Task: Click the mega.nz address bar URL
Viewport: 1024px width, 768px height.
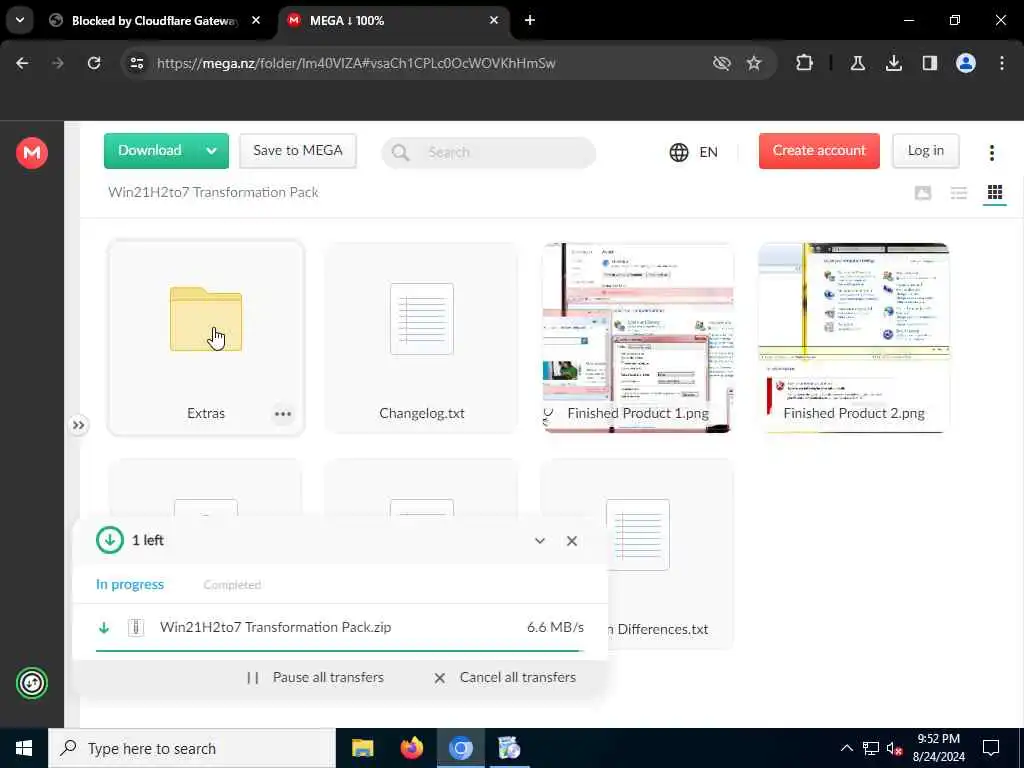Action: click(356, 63)
